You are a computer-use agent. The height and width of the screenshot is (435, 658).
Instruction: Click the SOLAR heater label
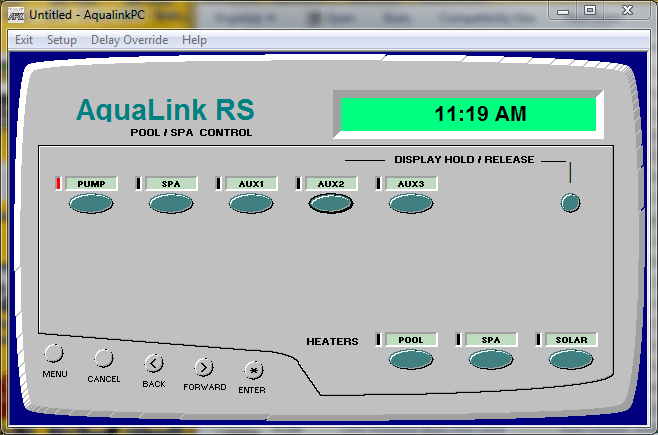click(x=571, y=340)
